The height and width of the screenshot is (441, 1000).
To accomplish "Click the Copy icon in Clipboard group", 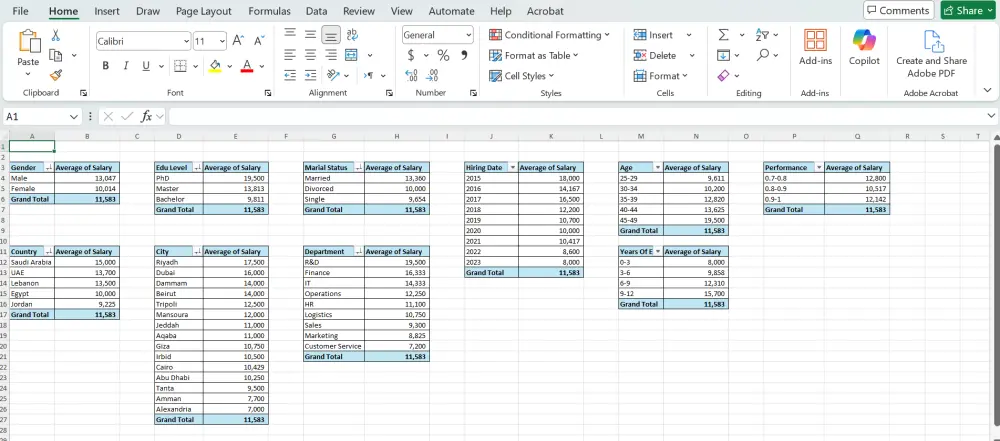I will (x=56, y=56).
